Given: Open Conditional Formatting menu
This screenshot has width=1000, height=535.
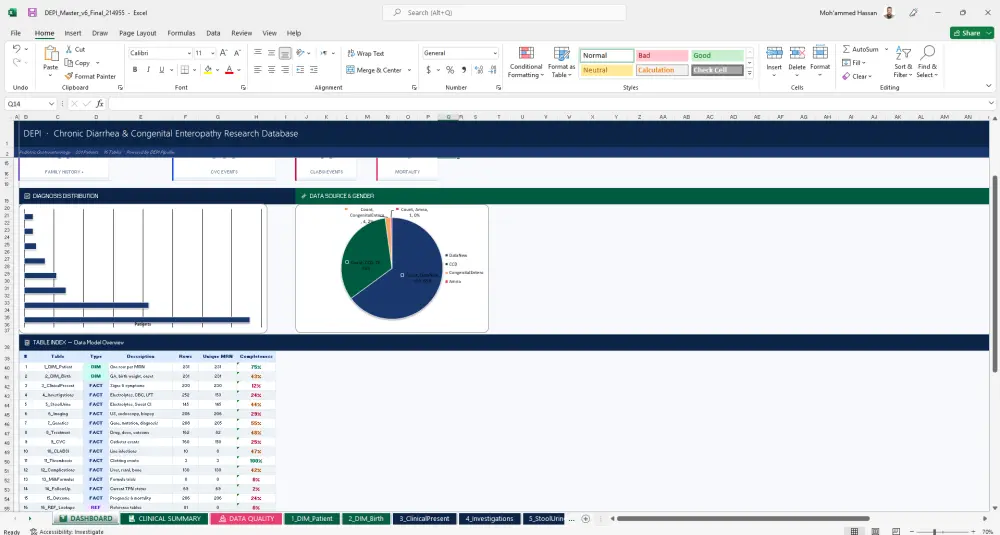Looking at the screenshot, I should (x=526, y=62).
